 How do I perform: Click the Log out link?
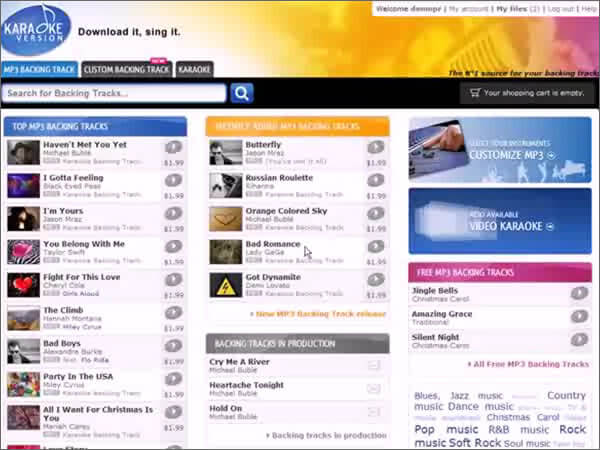561,9
